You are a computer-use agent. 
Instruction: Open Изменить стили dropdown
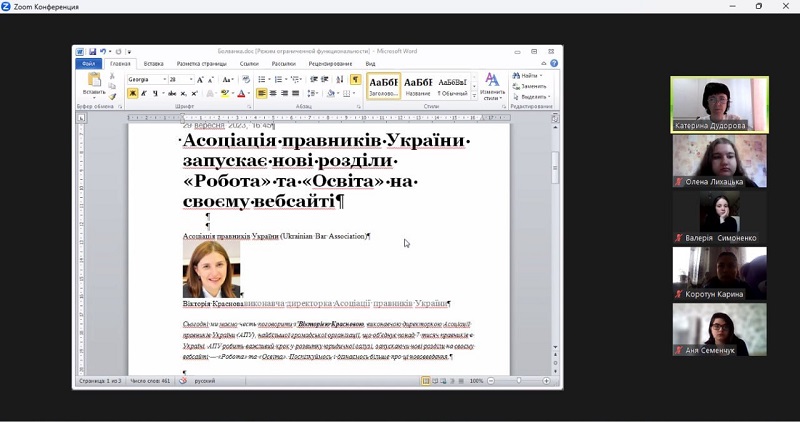tap(492, 86)
